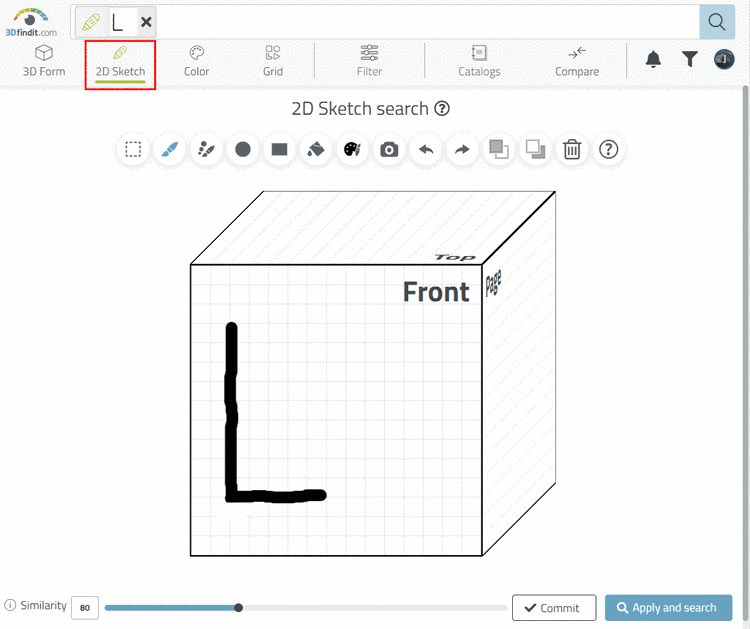Click the Similarity slider handle

click(238, 607)
